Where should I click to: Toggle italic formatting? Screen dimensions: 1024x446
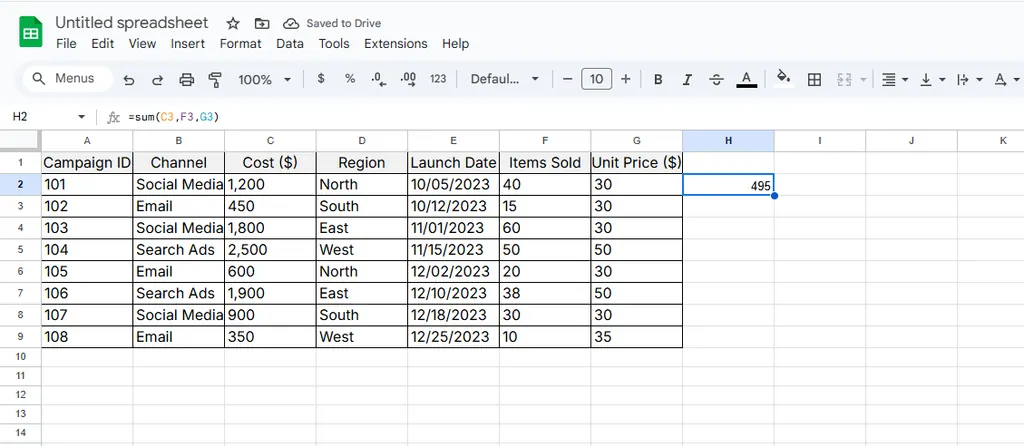click(x=687, y=79)
